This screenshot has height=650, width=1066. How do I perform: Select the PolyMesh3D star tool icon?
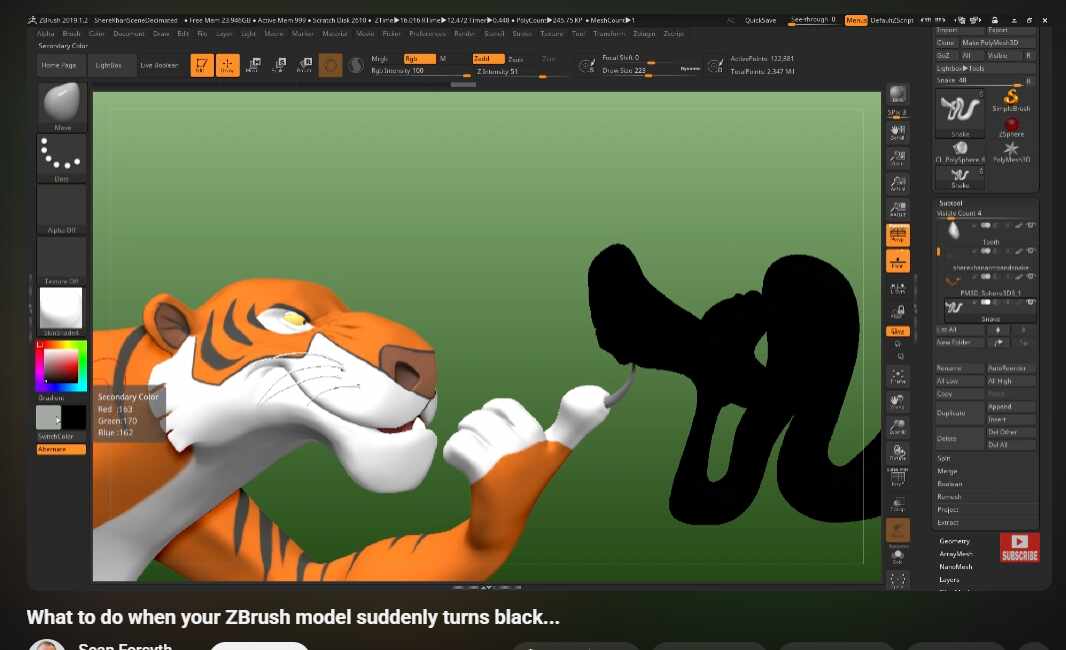[1011, 152]
